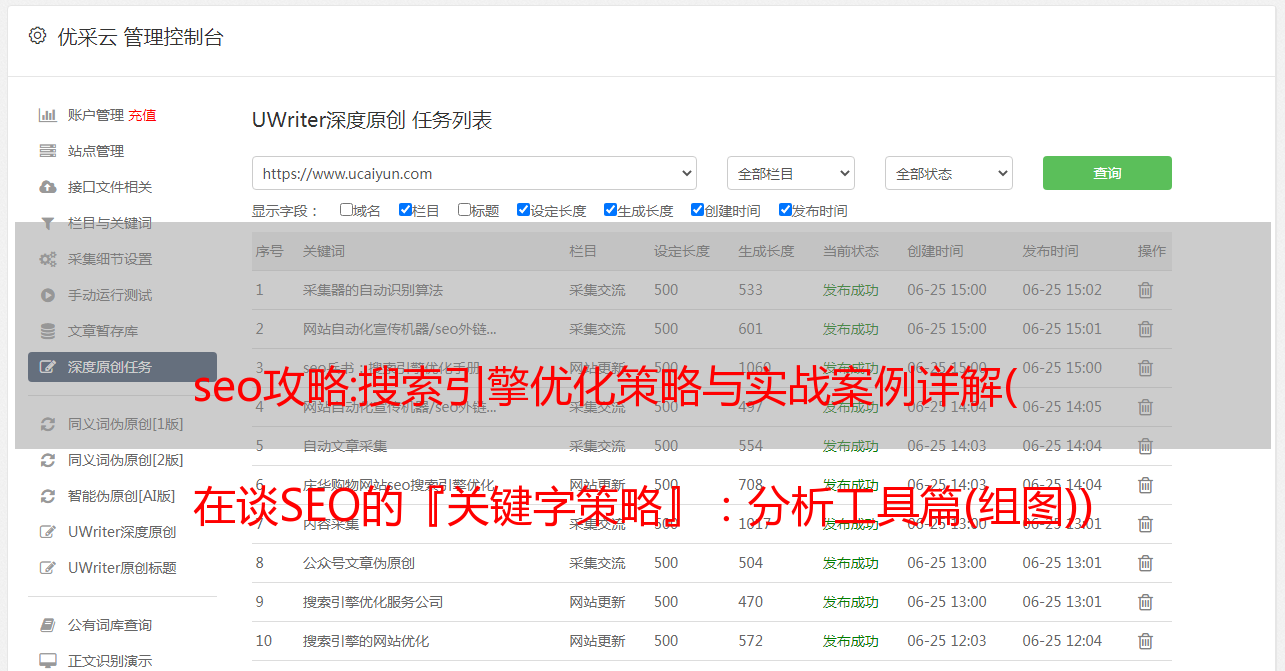The image size is (1285, 671).
Task: Open the 全部栏目 dropdown
Action: pyautogui.click(x=790, y=173)
